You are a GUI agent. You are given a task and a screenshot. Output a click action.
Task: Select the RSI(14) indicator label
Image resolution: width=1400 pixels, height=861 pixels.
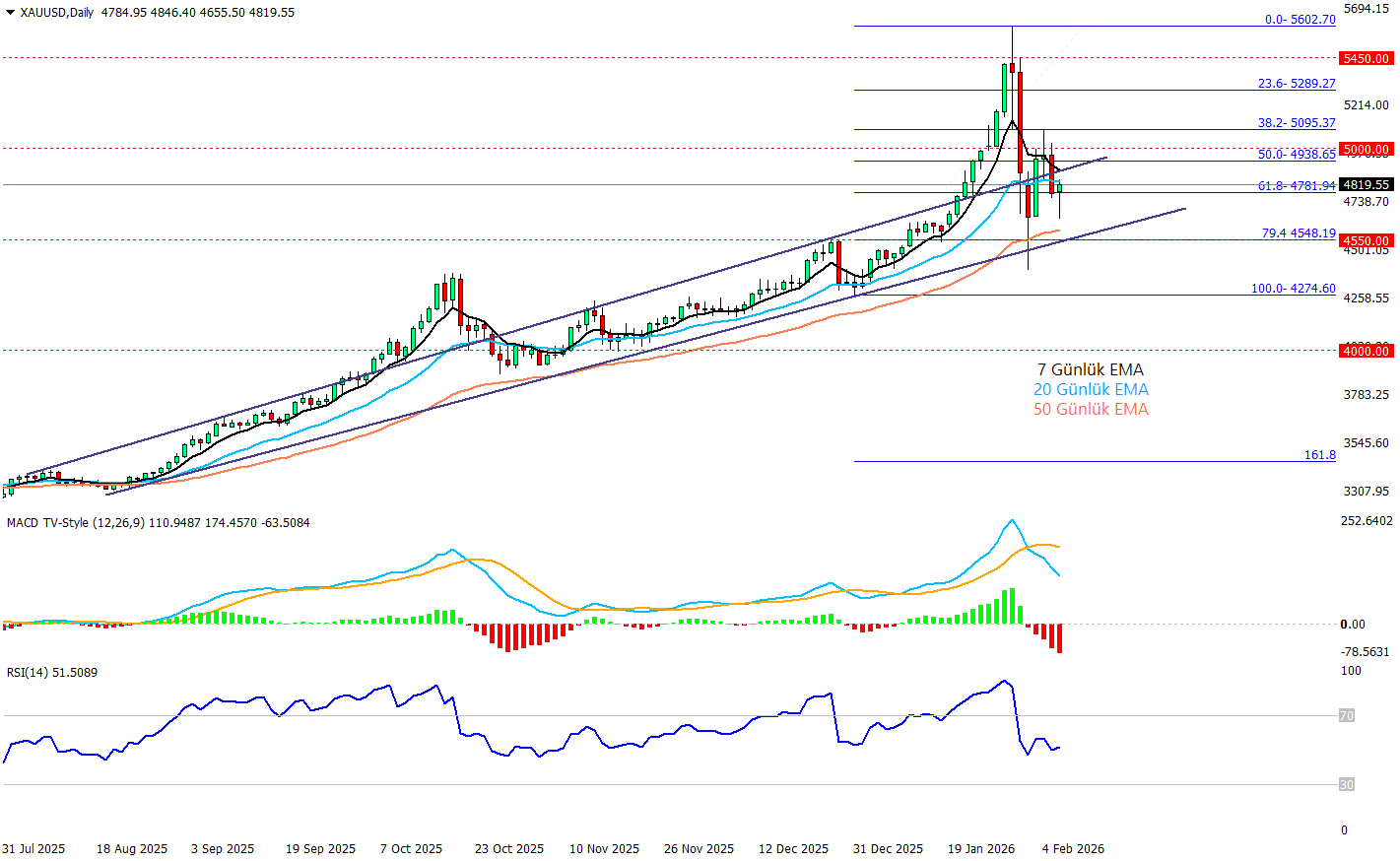pos(51,673)
